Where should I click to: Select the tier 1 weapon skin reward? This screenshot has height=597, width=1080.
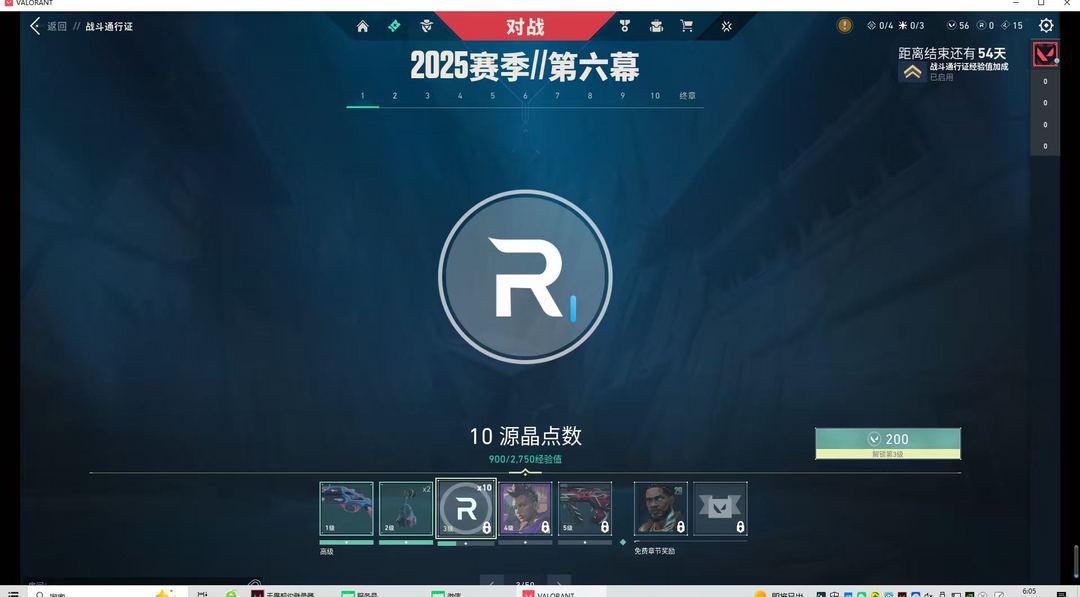[x=346, y=509]
